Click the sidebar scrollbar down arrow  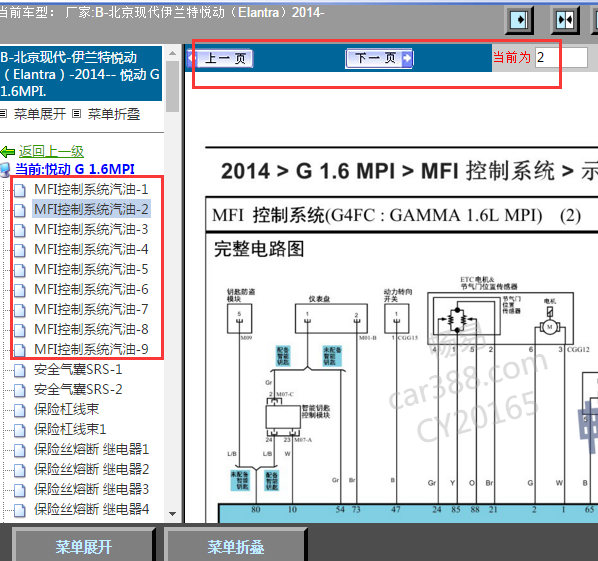pos(172,514)
